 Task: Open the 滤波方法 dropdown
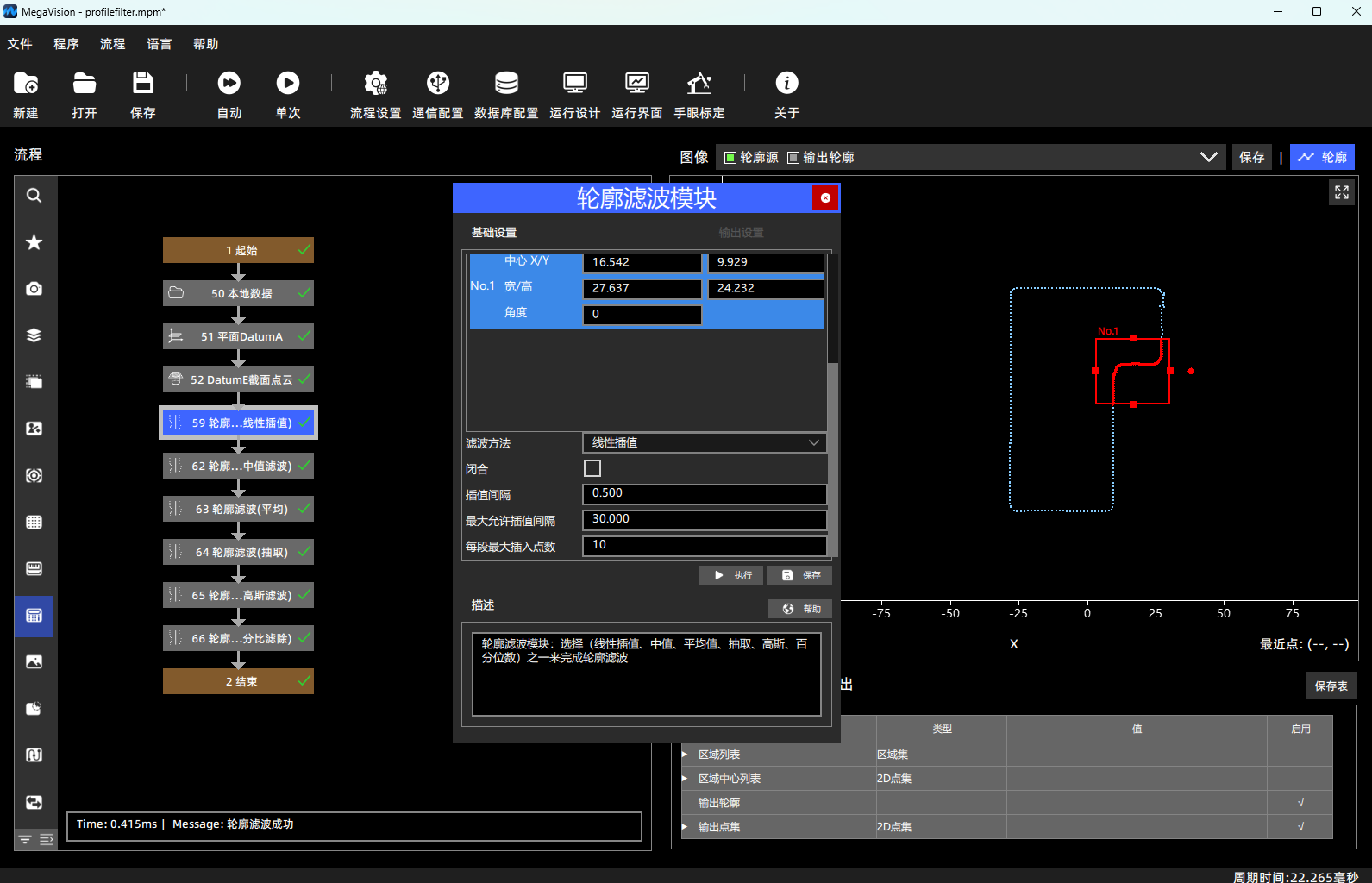[705, 443]
